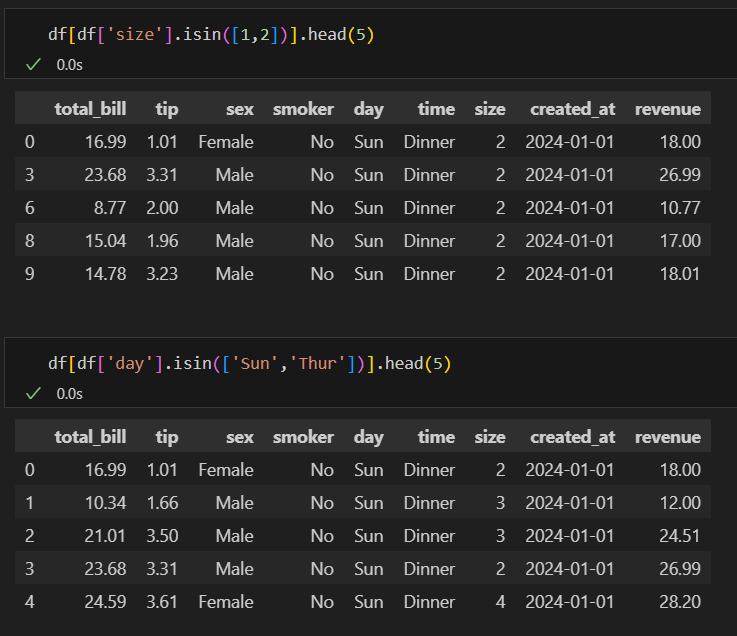Image resolution: width=737 pixels, height=636 pixels.
Task: Click the time header in the day filter output
Action: tap(436, 437)
